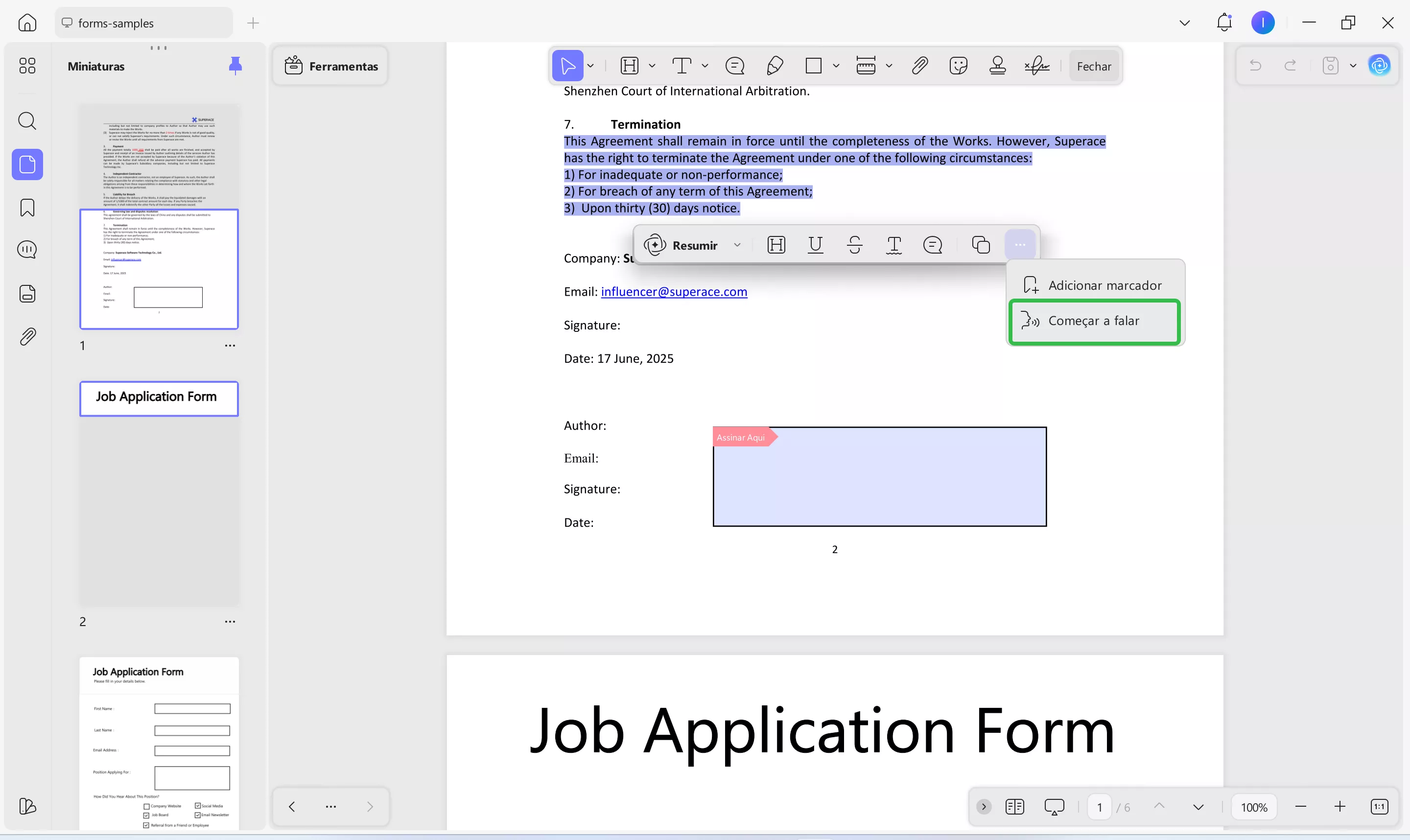
Task: Open the bookmarks panel in sidebar
Action: coord(27,208)
